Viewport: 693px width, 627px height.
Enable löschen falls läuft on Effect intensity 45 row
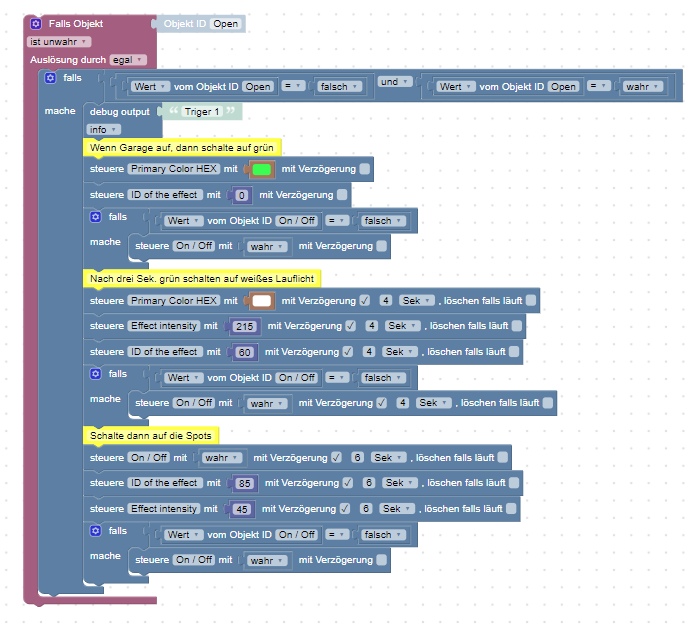[511, 509]
